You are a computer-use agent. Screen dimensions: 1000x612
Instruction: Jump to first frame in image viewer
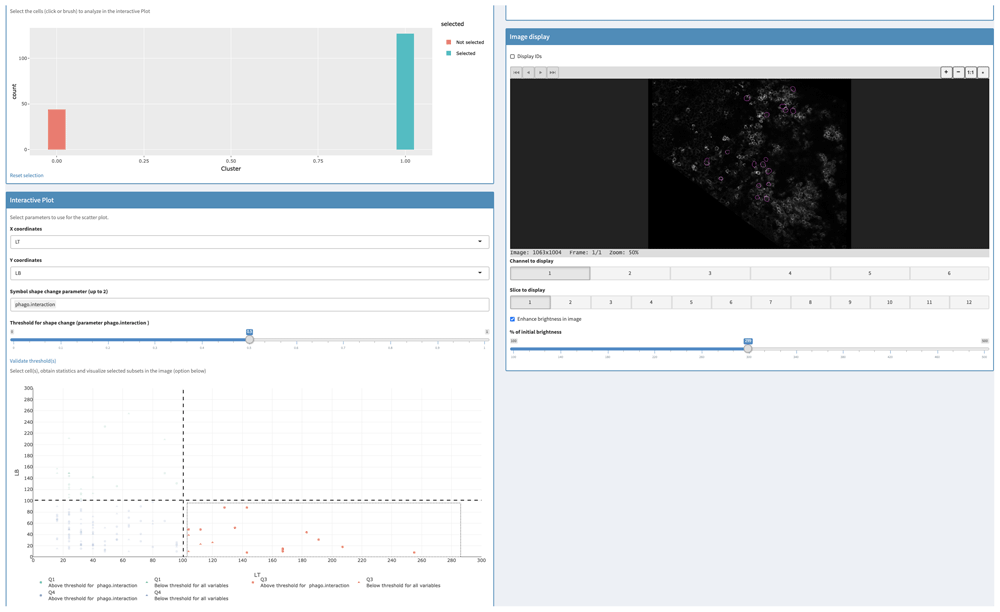pos(516,72)
